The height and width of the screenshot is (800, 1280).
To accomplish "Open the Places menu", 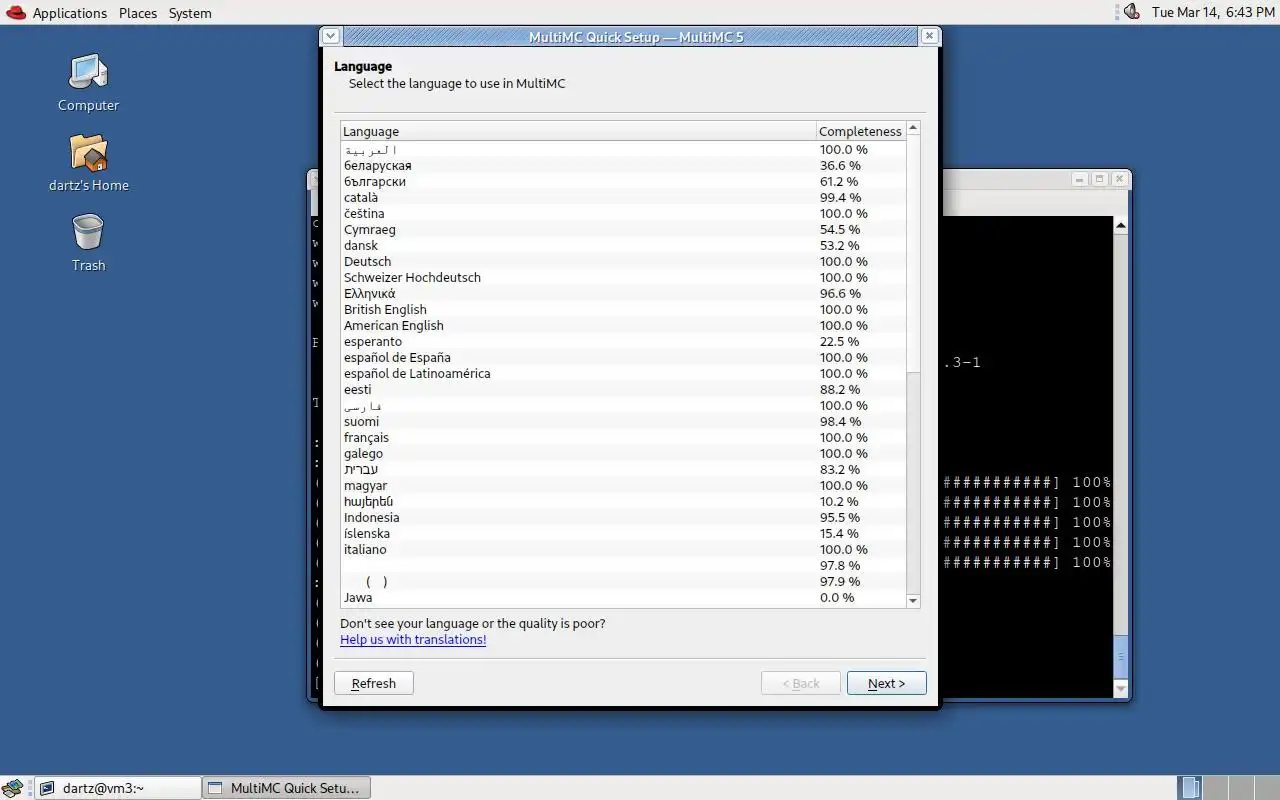I will (138, 13).
